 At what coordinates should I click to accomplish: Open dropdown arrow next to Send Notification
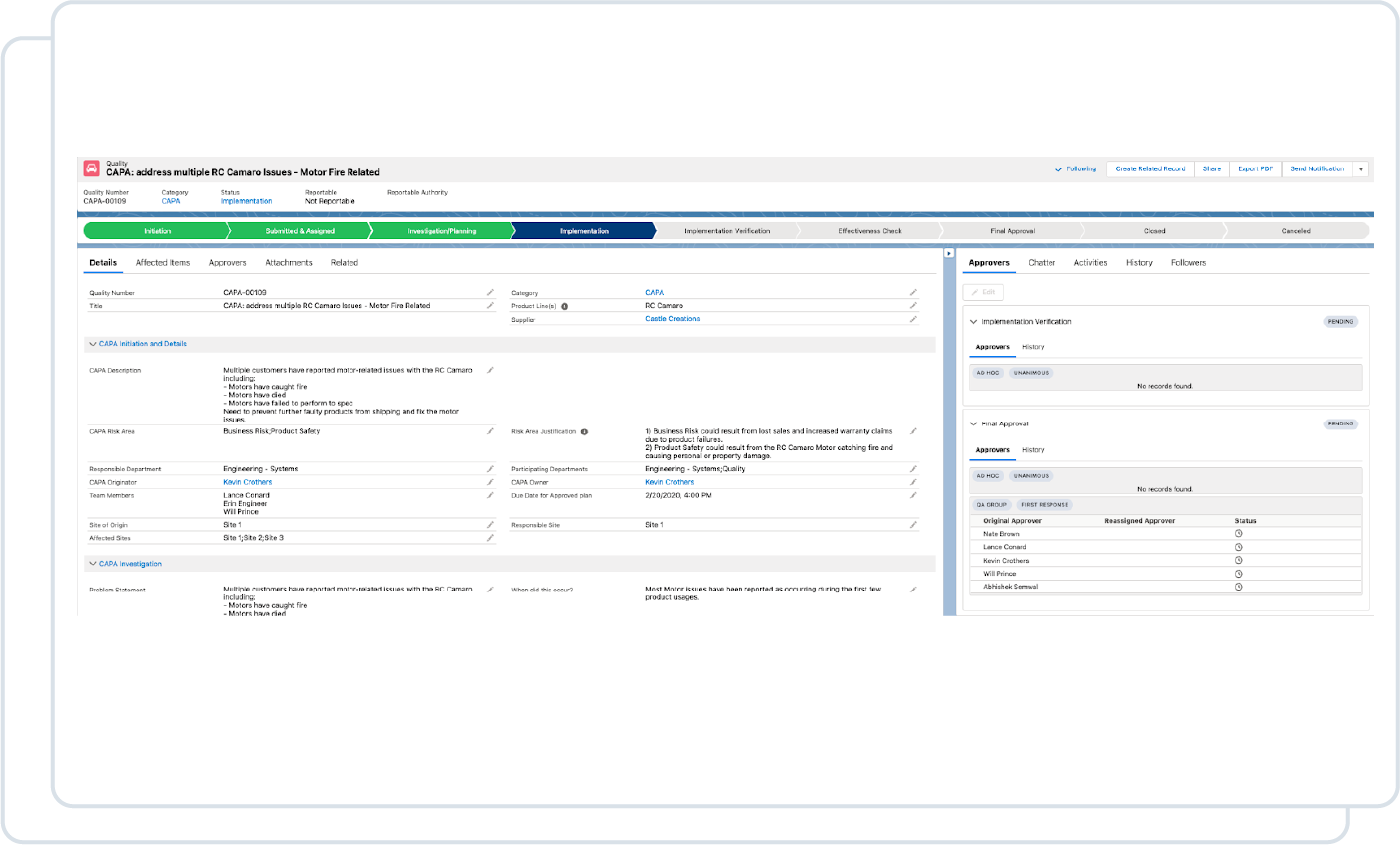click(x=1361, y=169)
